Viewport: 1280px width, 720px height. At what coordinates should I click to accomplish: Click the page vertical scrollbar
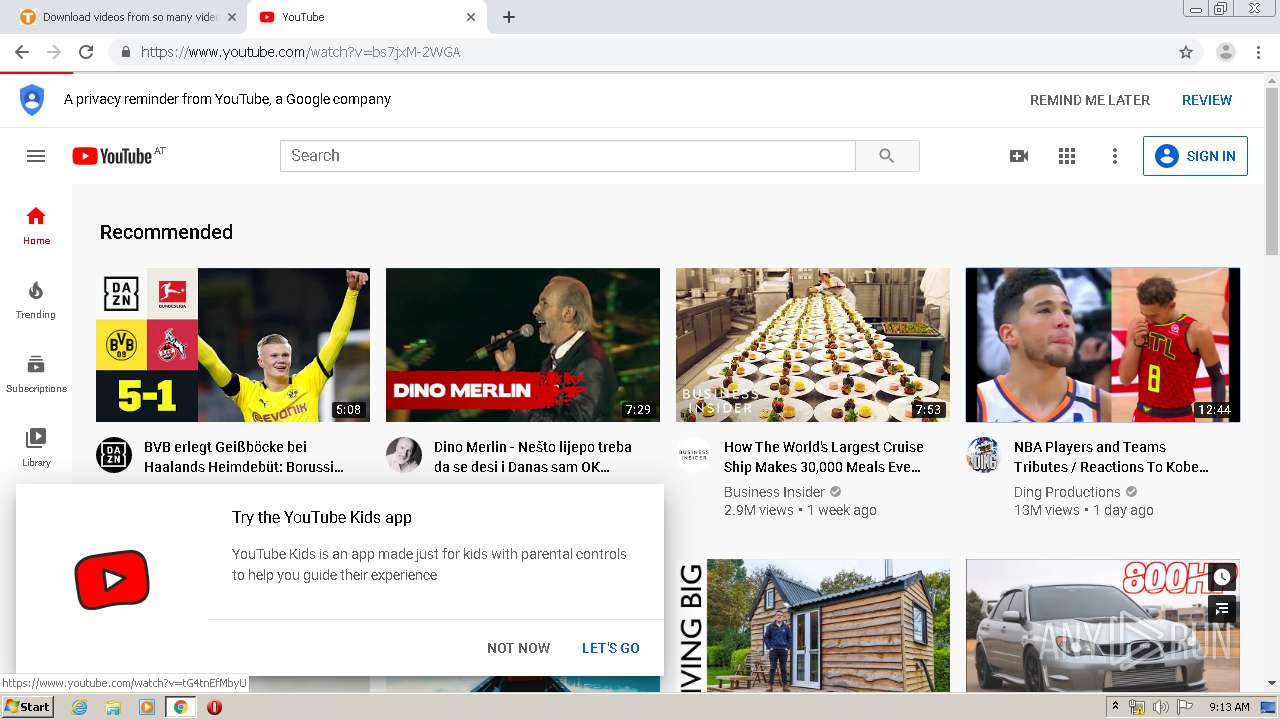click(1272, 170)
